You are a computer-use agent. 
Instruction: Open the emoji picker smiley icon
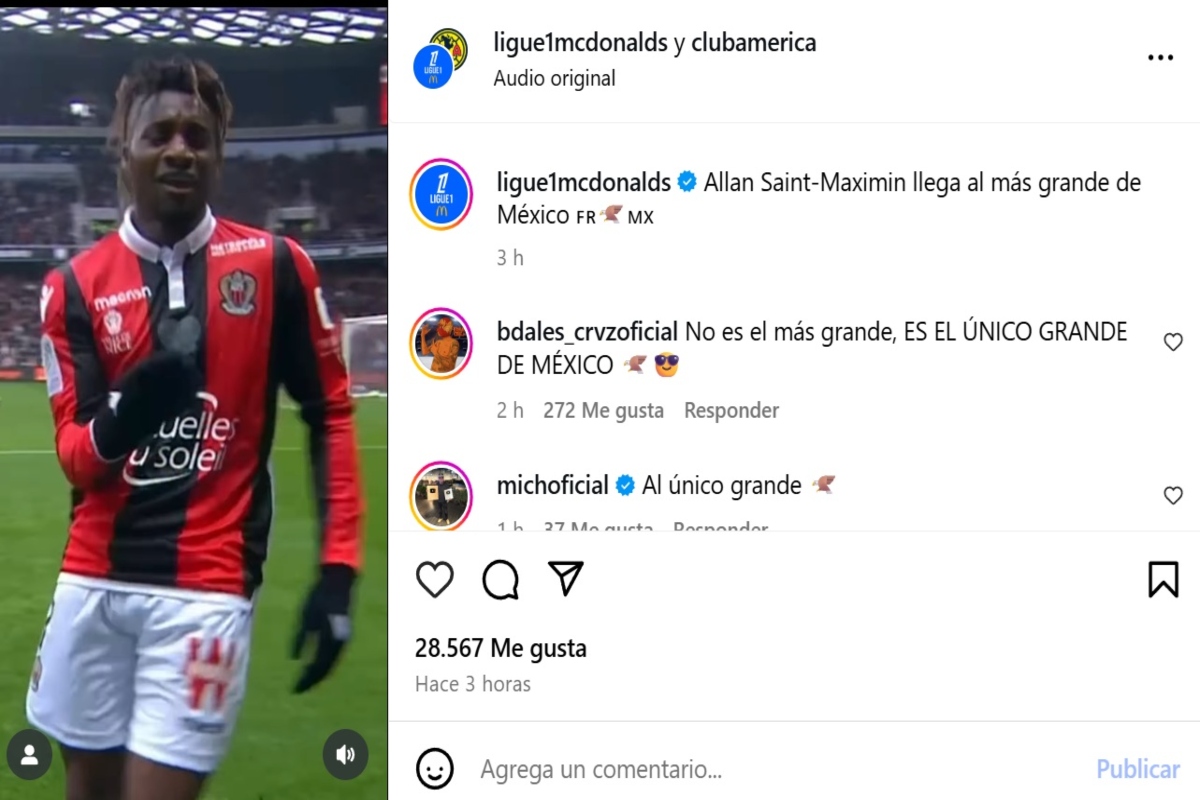click(435, 769)
